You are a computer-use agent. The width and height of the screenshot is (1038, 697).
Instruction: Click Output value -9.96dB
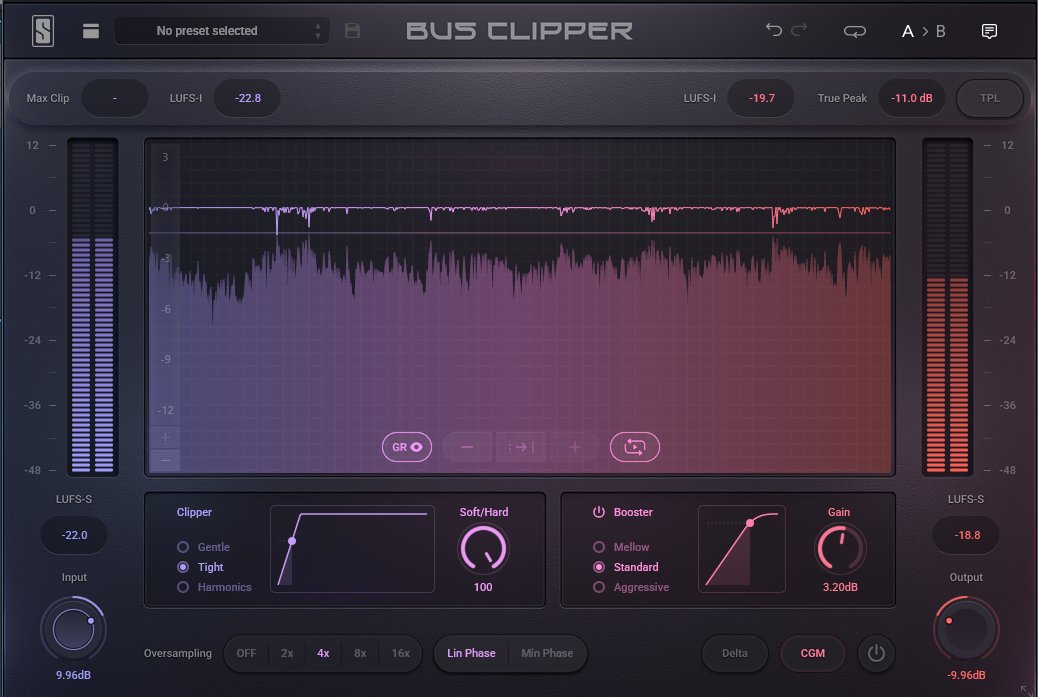coord(966,675)
